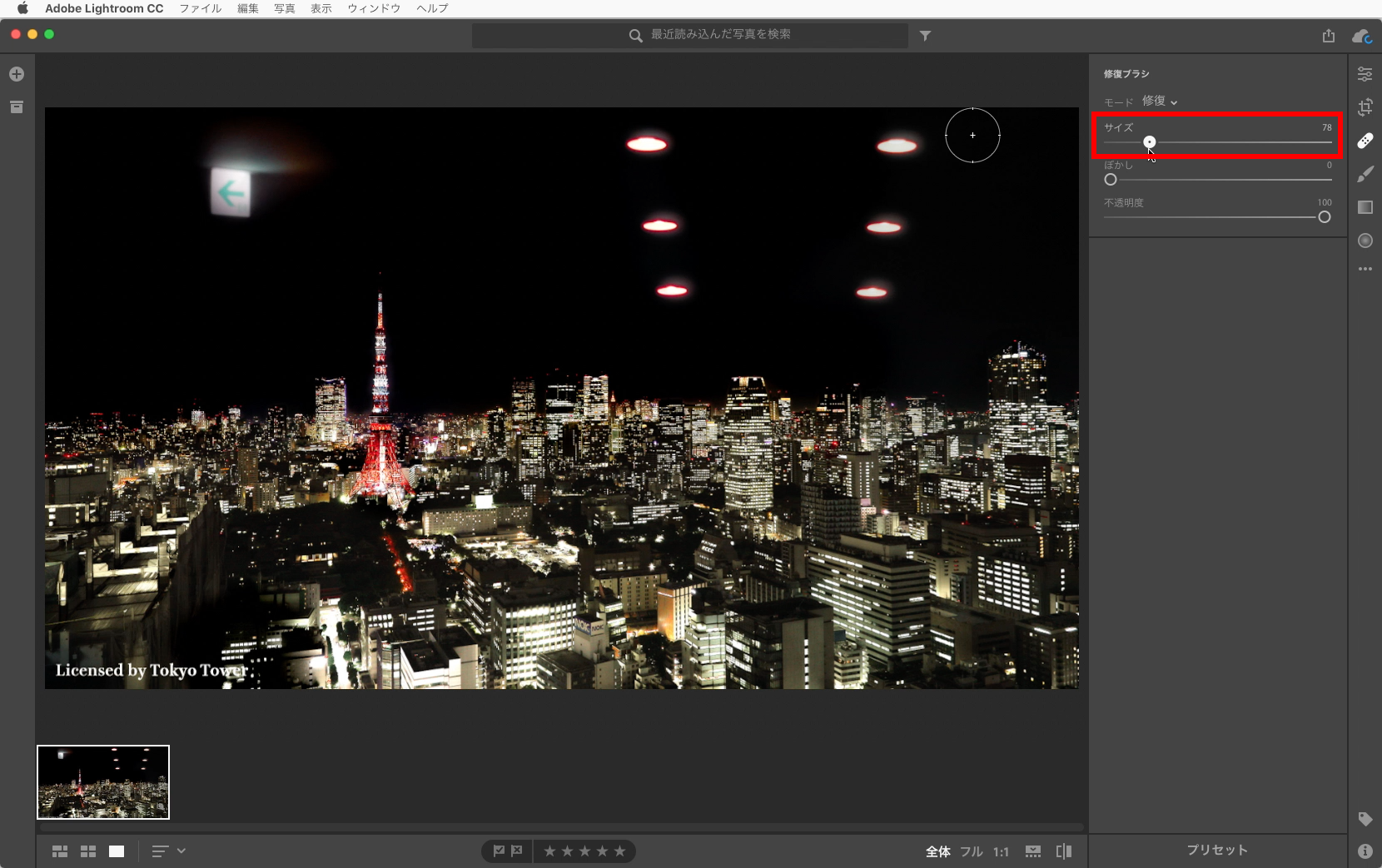This screenshot has width=1382, height=868.
Task: Click the Add Photos plus icon
Action: click(x=17, y=74)
